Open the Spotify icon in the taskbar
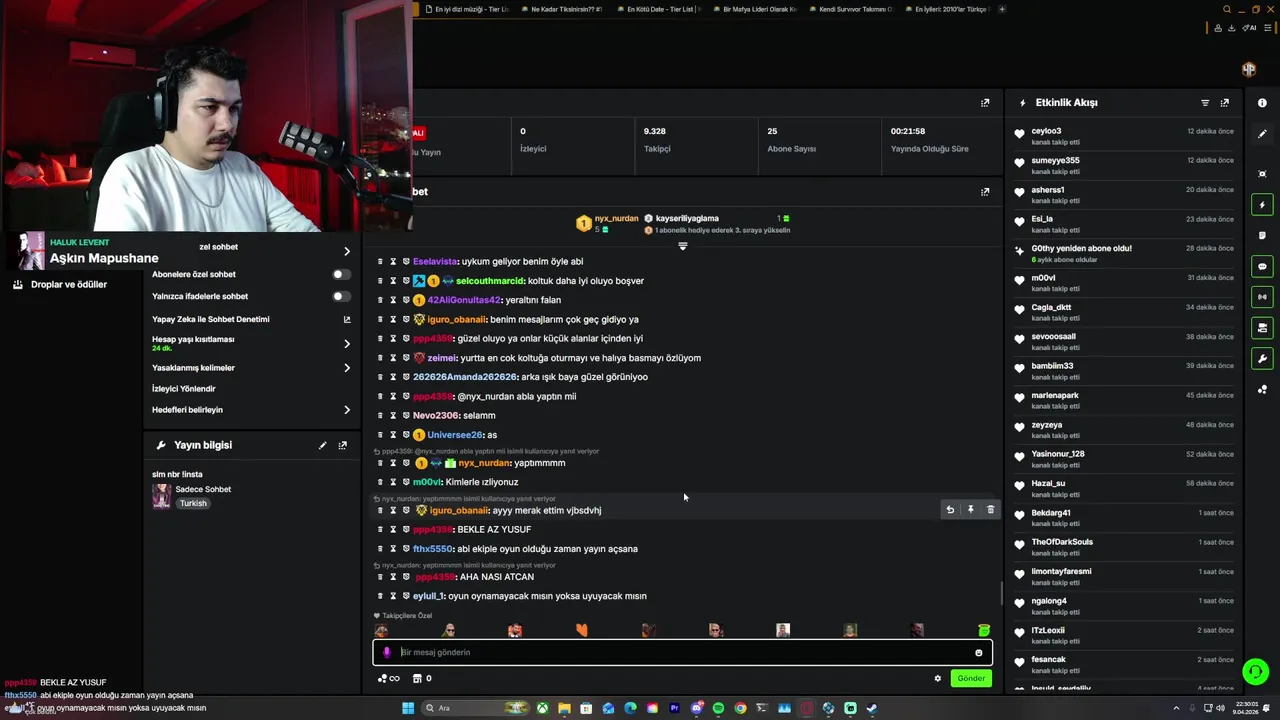This screenshot has width=1280, height=720. (718, 709)
